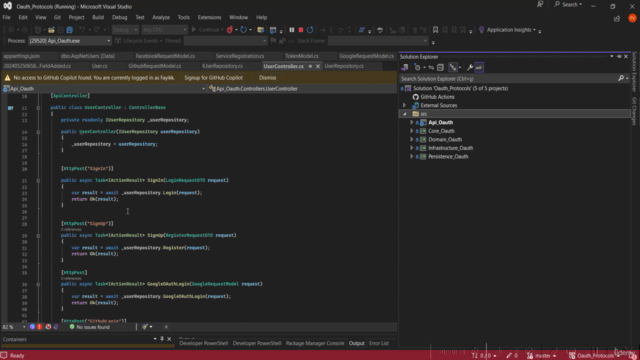
Task: Switch views icon in Solution Explorer
Action: 405,67
